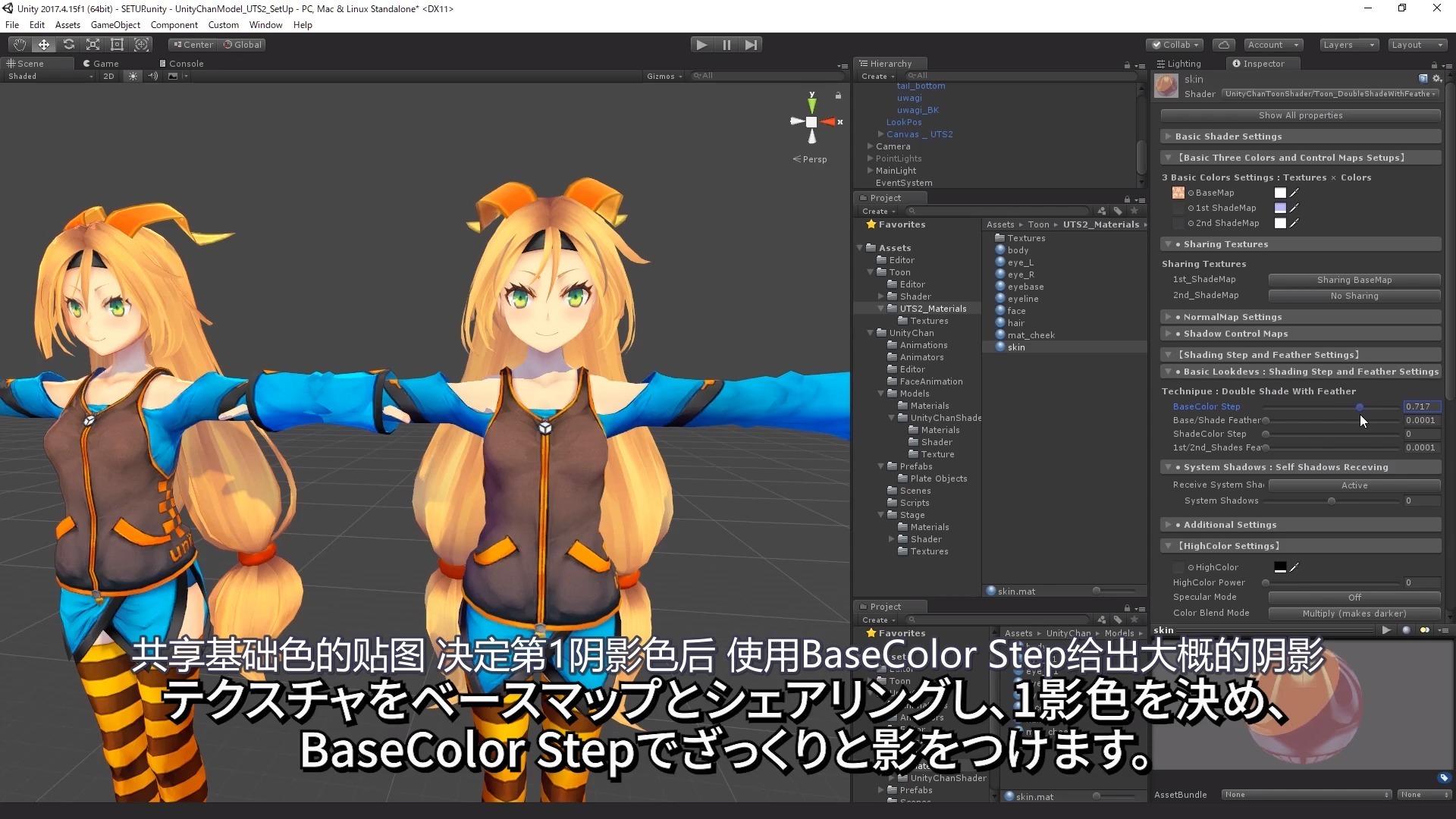
Task: Select the Scale tool
Action: tap(93, 45)
